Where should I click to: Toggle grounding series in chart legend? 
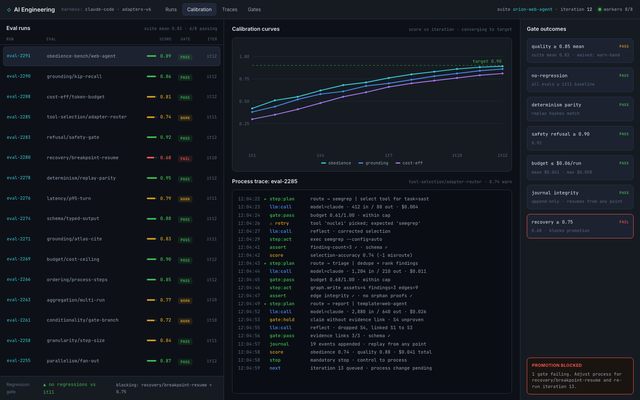[x=373, y=163]
